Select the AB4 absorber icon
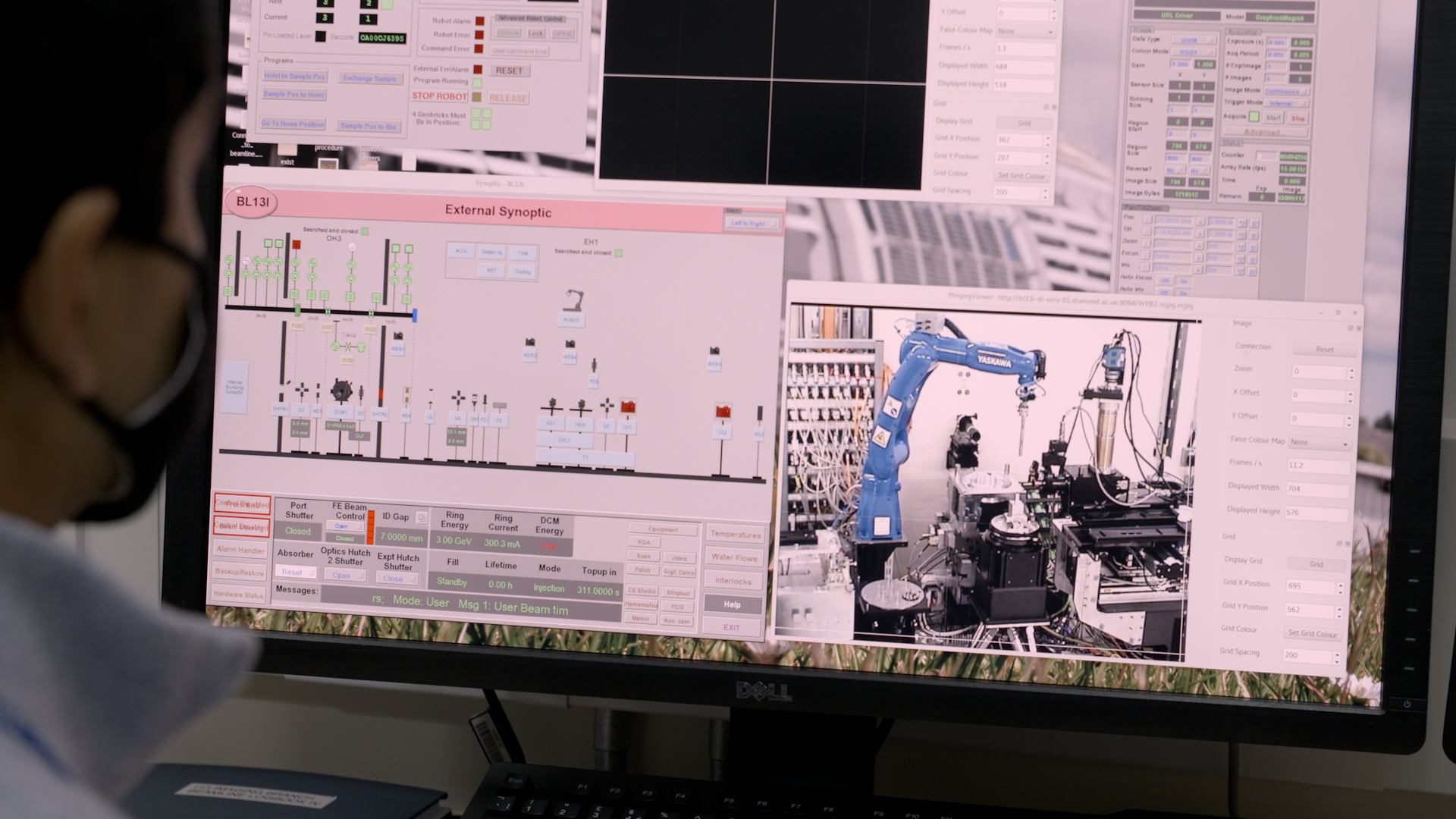Image resolution: width=1456 pixels, height=819 pixels. (x=407, y=394)
